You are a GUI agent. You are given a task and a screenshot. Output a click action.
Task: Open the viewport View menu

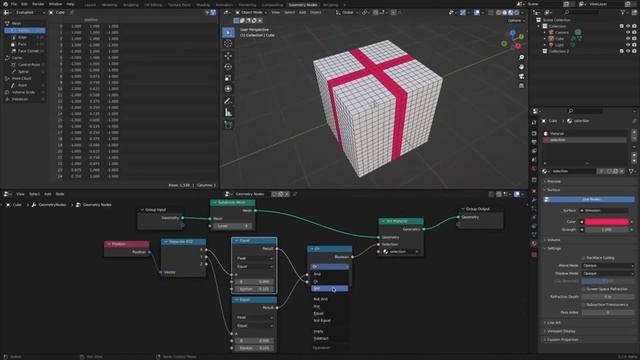[276, 13]
